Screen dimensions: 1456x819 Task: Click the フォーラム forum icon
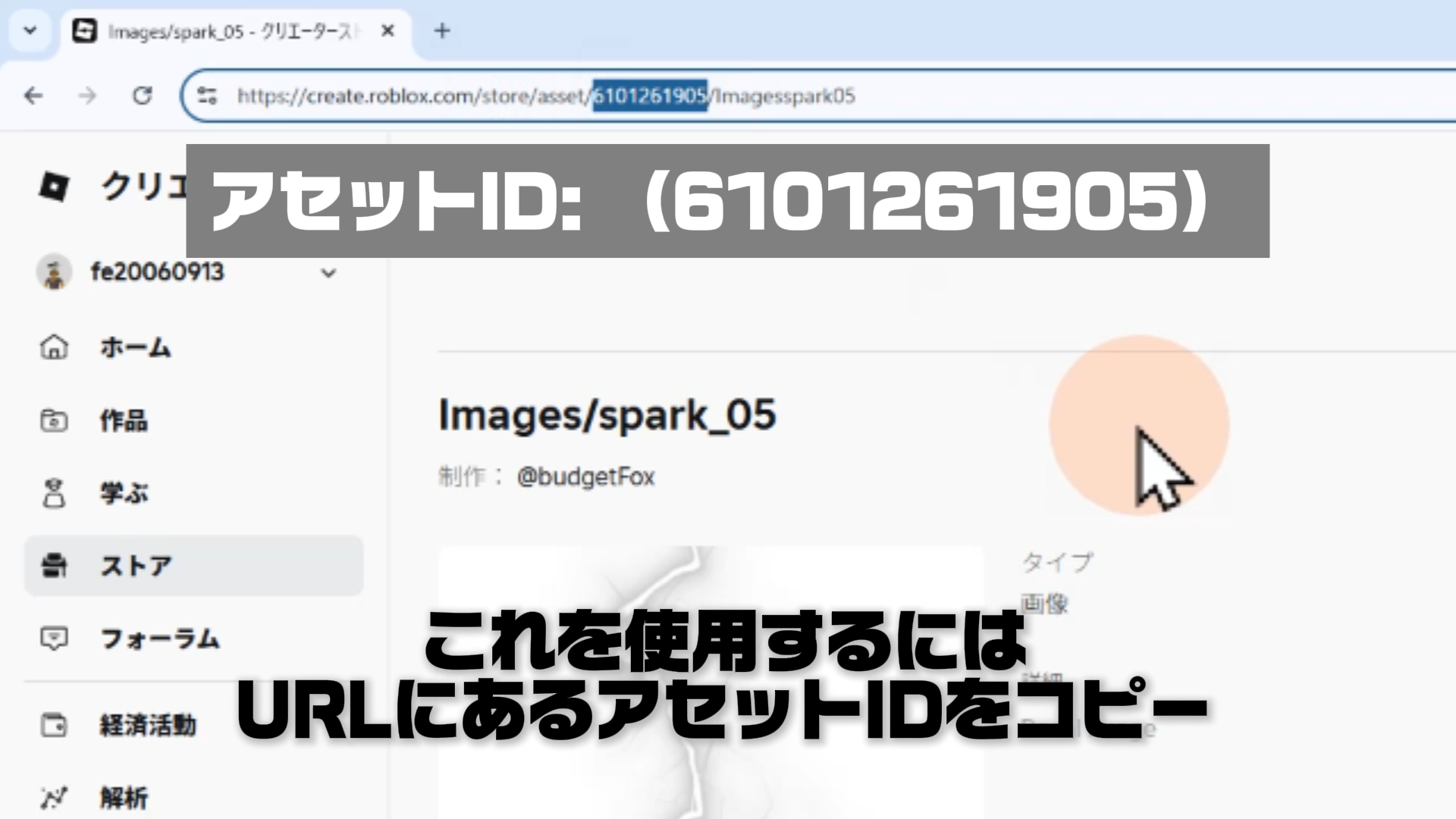54,639
